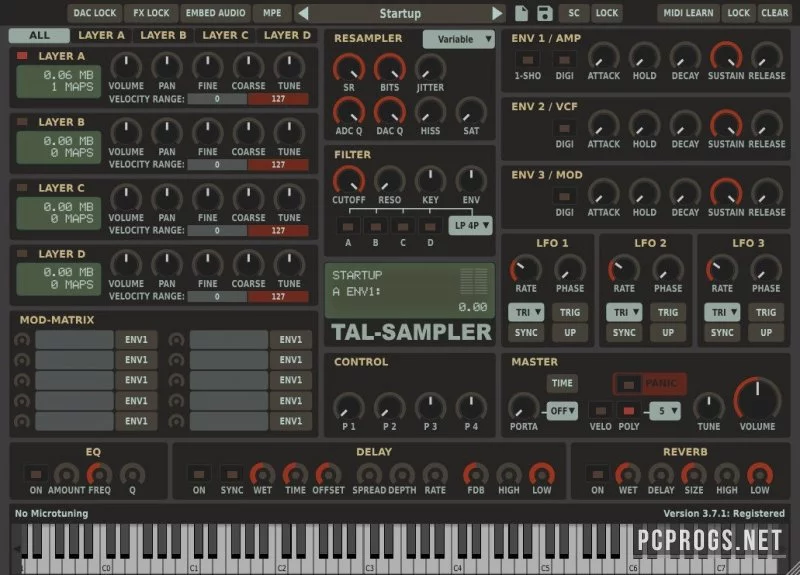The height and width of the screenshot is (575, 800).
Task: Click the delay FDB knob
Action: (476, 474)
